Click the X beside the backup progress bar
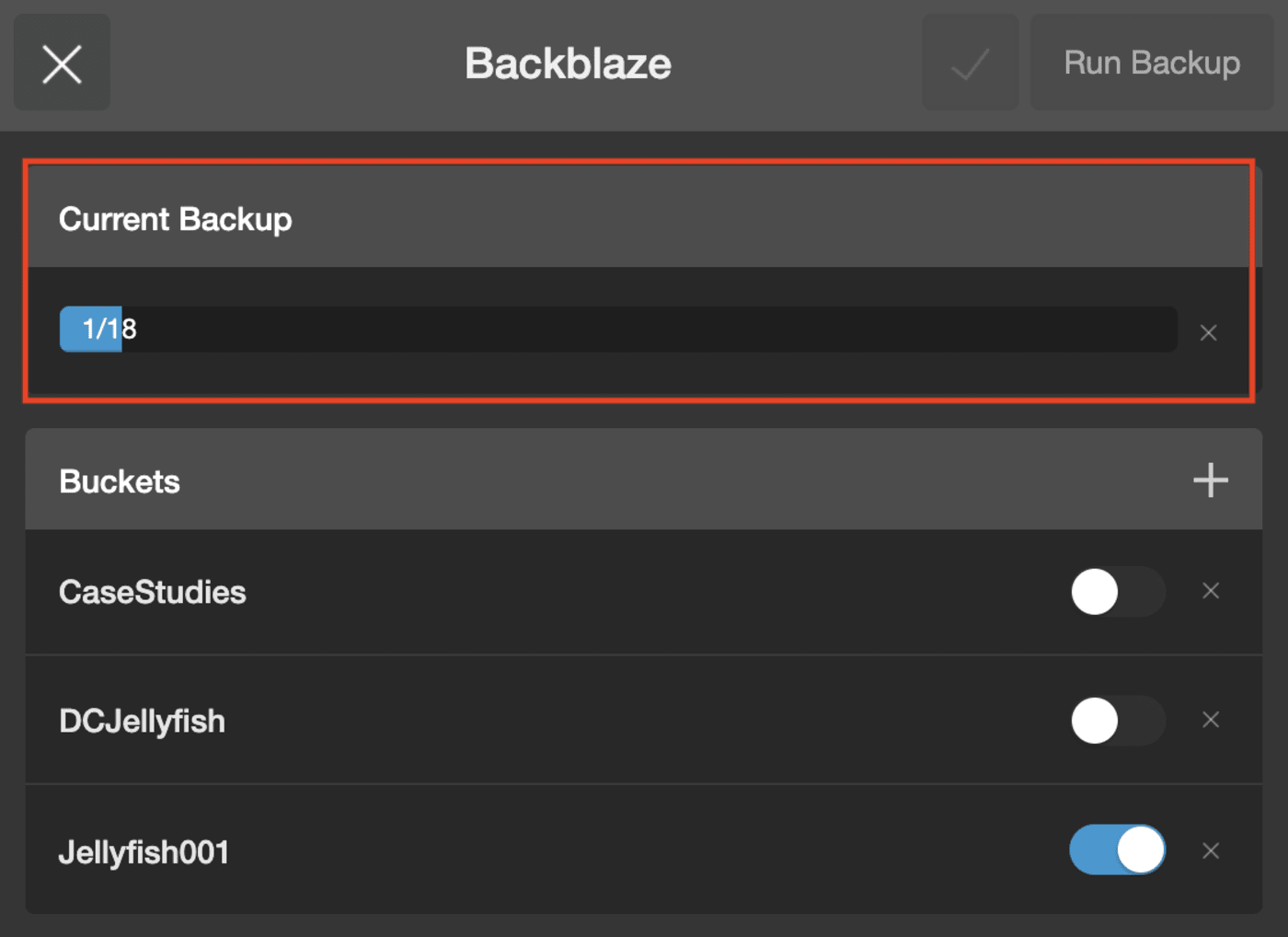1288x937 pixels. click(1208, 332)
